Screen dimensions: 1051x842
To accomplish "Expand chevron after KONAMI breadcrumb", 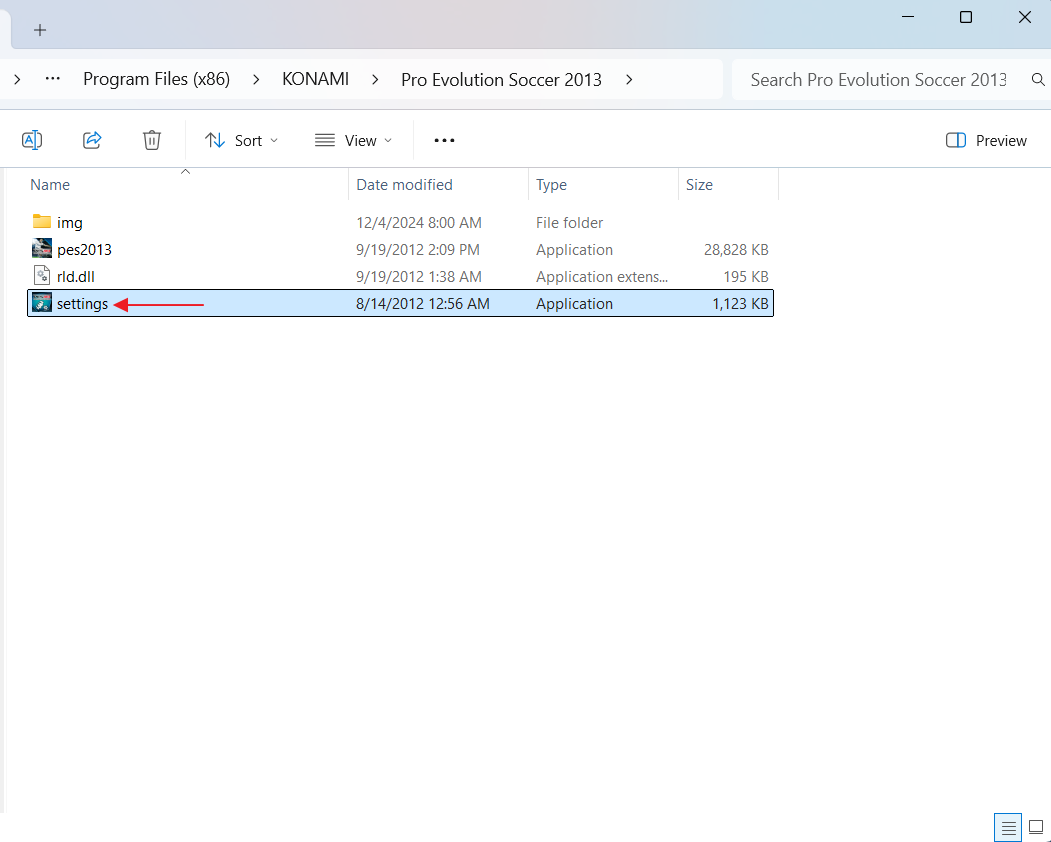I will click(375, 80).
